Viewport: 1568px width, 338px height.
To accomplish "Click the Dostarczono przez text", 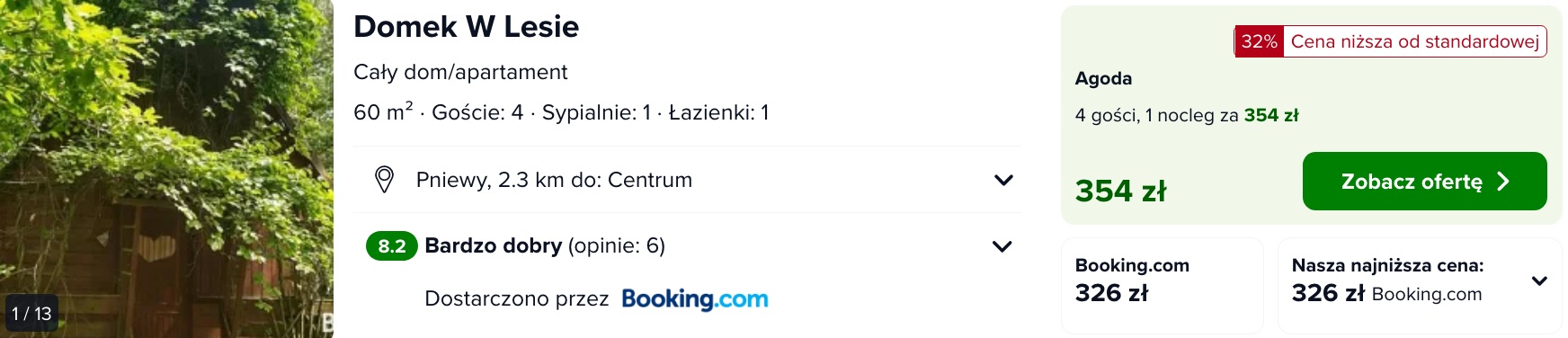I will point(516,299).
